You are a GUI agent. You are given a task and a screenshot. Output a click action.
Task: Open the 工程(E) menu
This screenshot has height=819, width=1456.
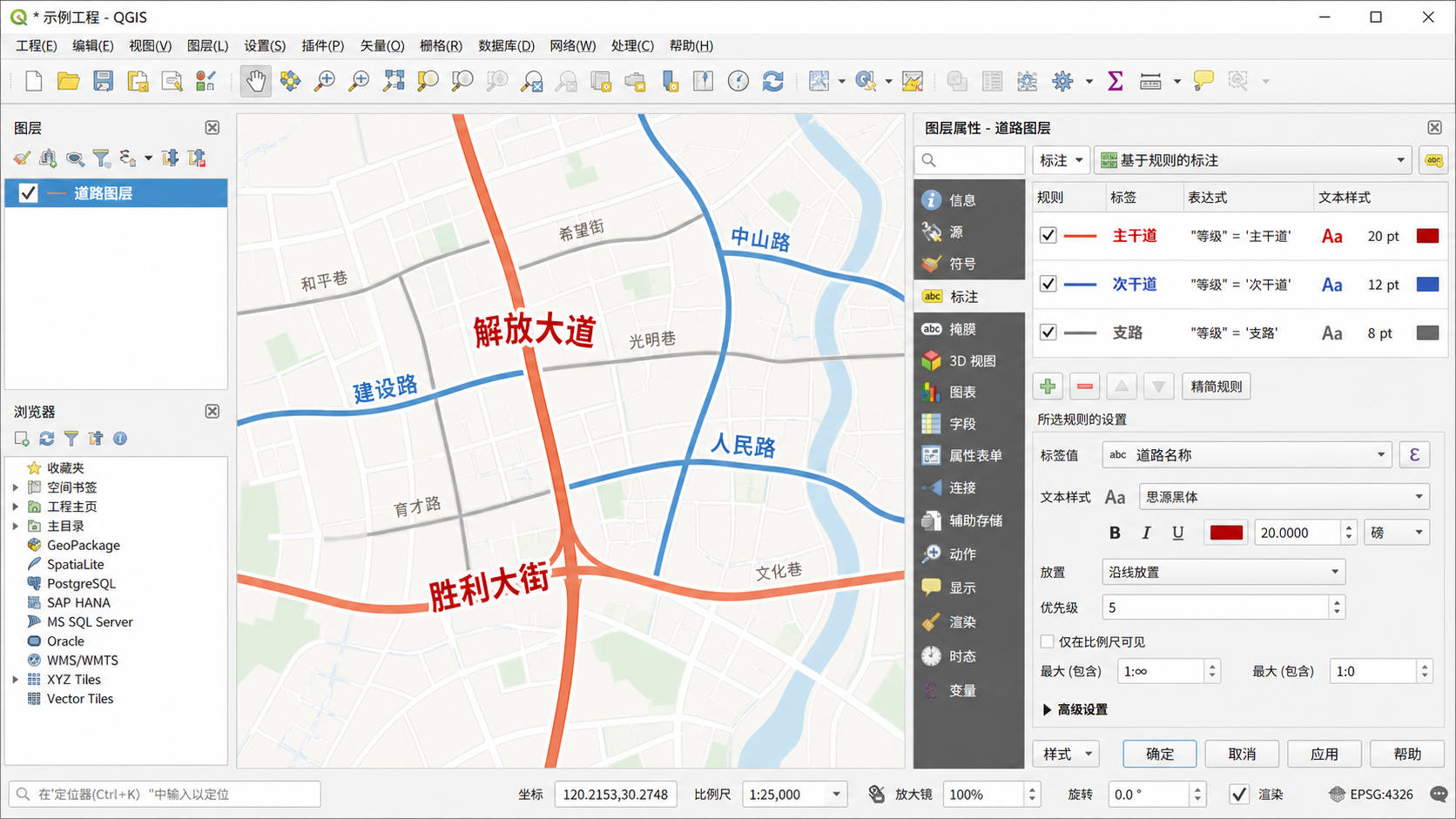[36, 45]
